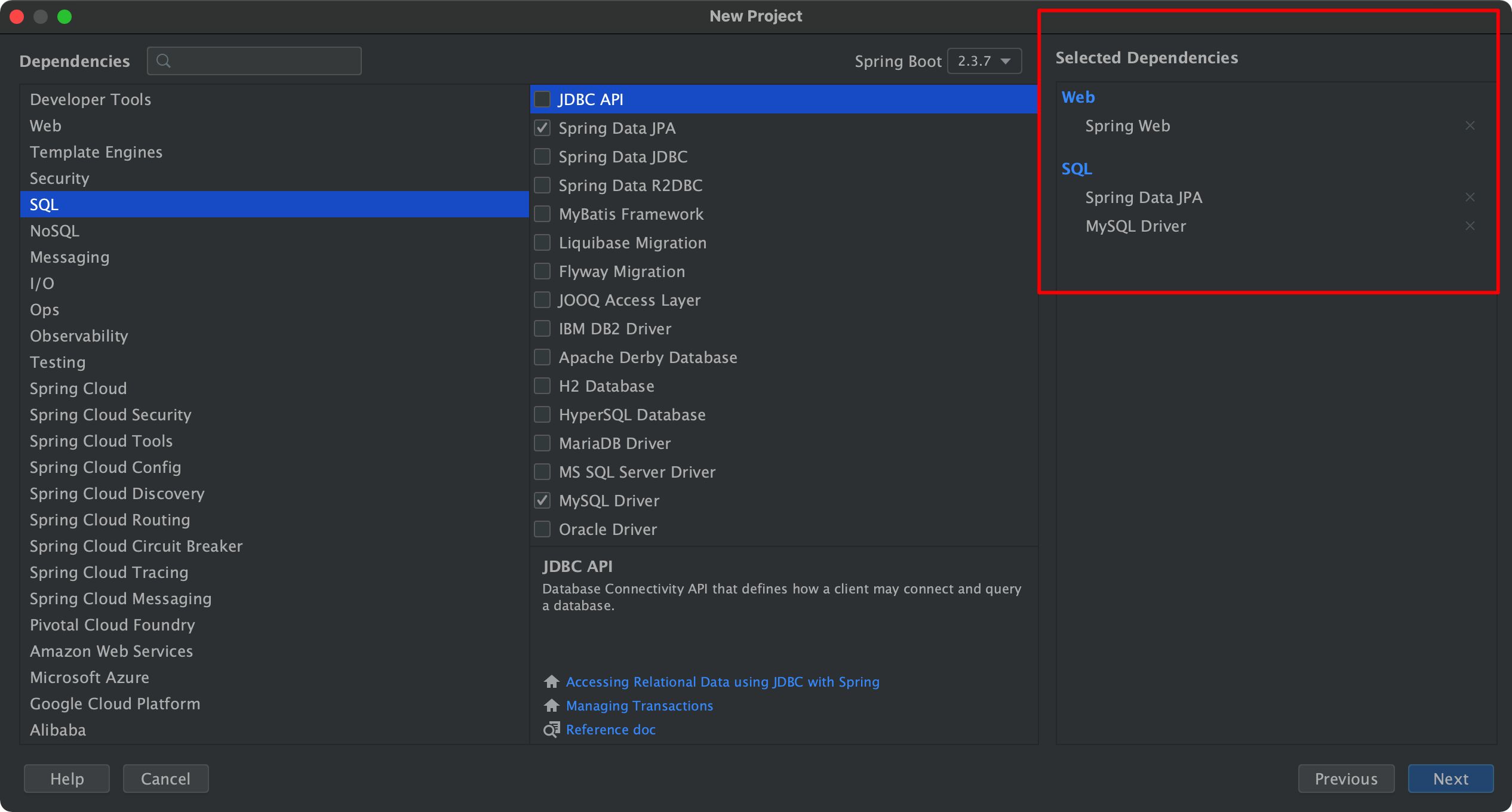
Task: Select the NoSQL category
Action: tap(54, 231)
